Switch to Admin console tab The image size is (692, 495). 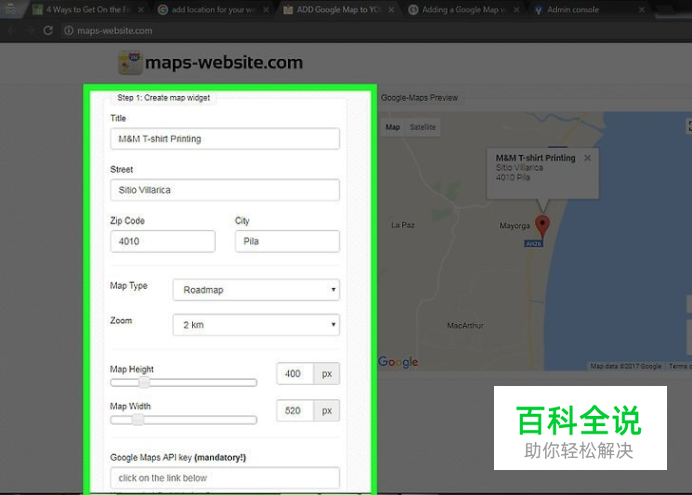[587, 9]
